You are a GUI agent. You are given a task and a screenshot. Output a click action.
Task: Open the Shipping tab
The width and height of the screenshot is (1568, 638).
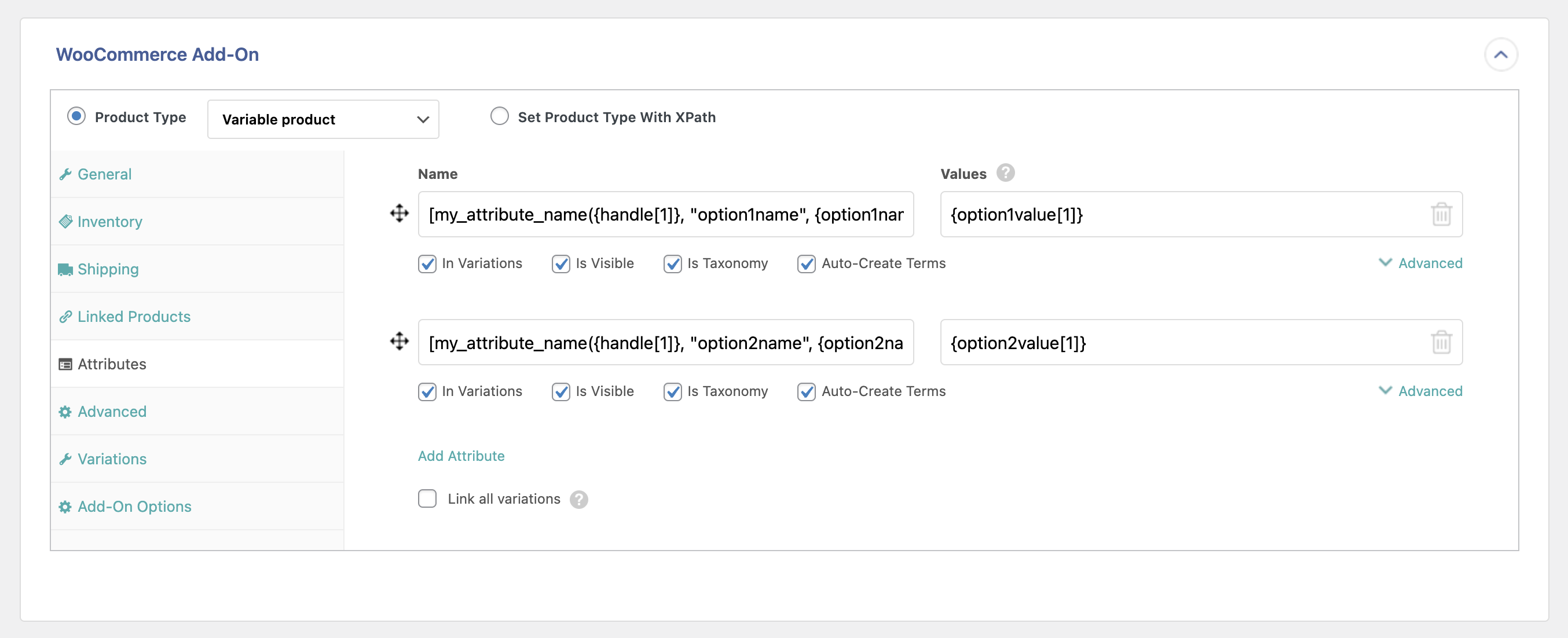pyautogui.click(x=108, y=269)
